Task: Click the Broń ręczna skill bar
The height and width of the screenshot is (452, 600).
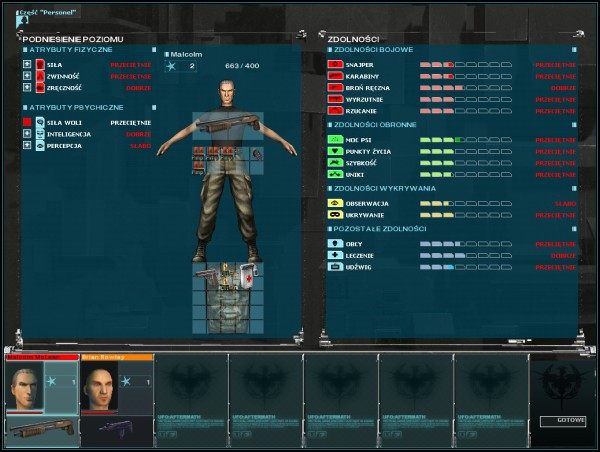Action: 465,88
